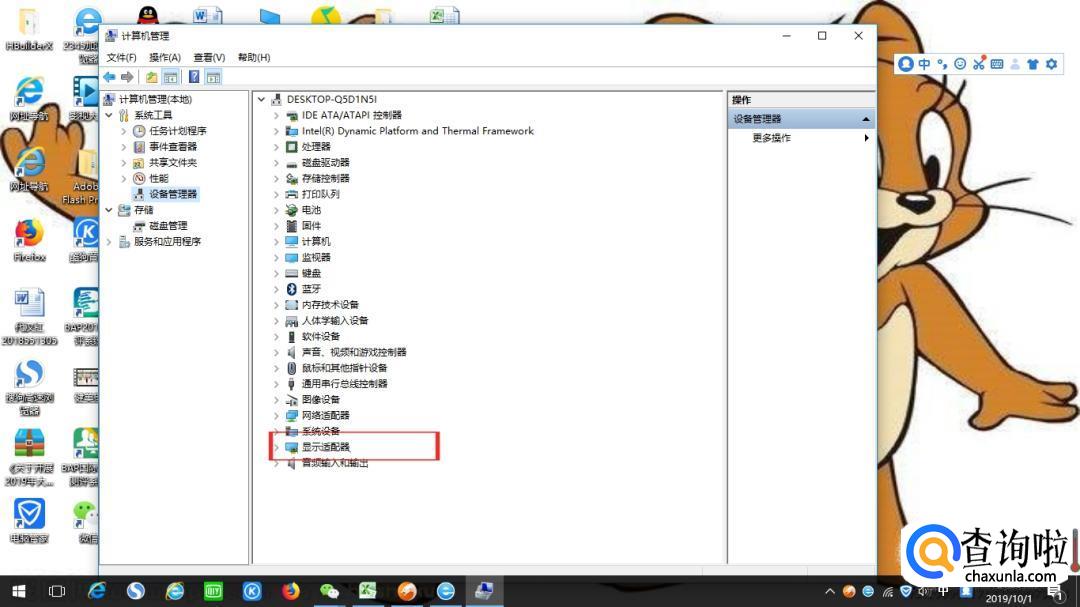Select the 软件设备 row
The width and height of the screenshot is (1080, 607).
pos(320,336)
